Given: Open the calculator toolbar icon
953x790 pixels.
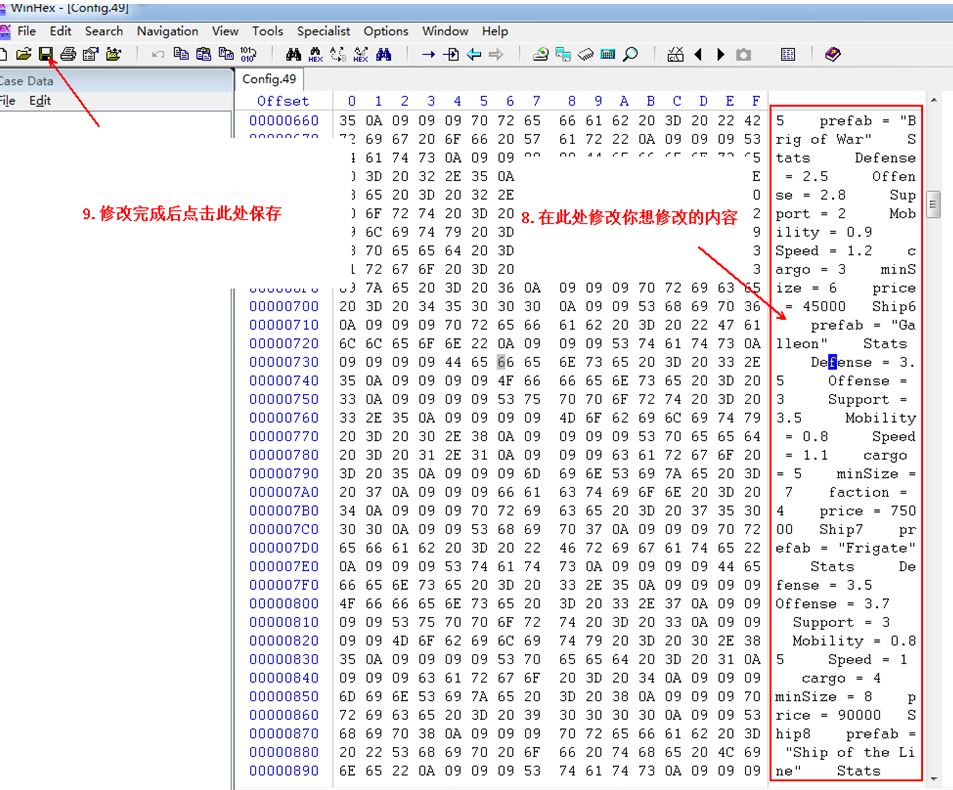Looking at the screenshot, I should click(608, 54).
